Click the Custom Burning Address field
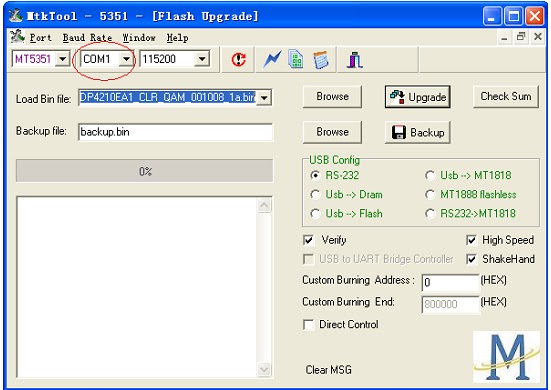The image size is (551, 390). point(450,282)
